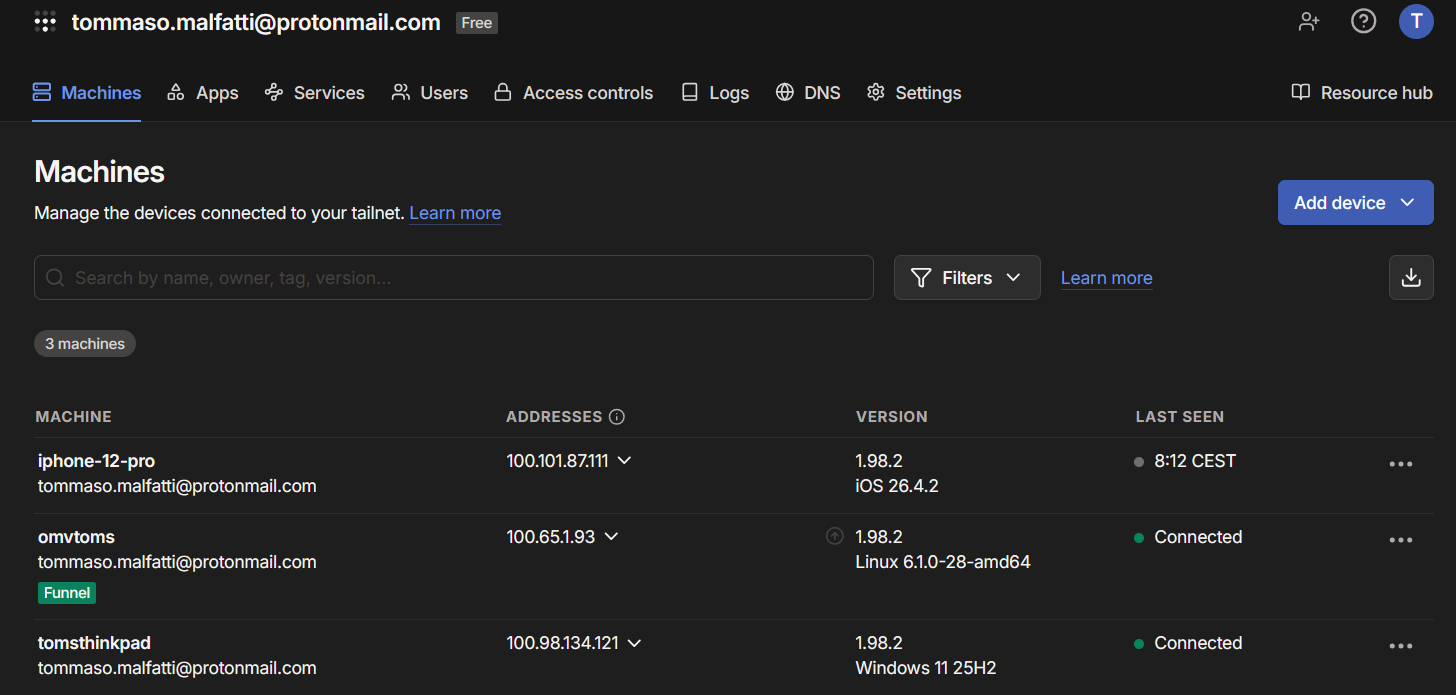This screenshot has width=1456, height=695.
Task: Click the info icon beside ADDRESSES
Action: click(x=617, y=417)
